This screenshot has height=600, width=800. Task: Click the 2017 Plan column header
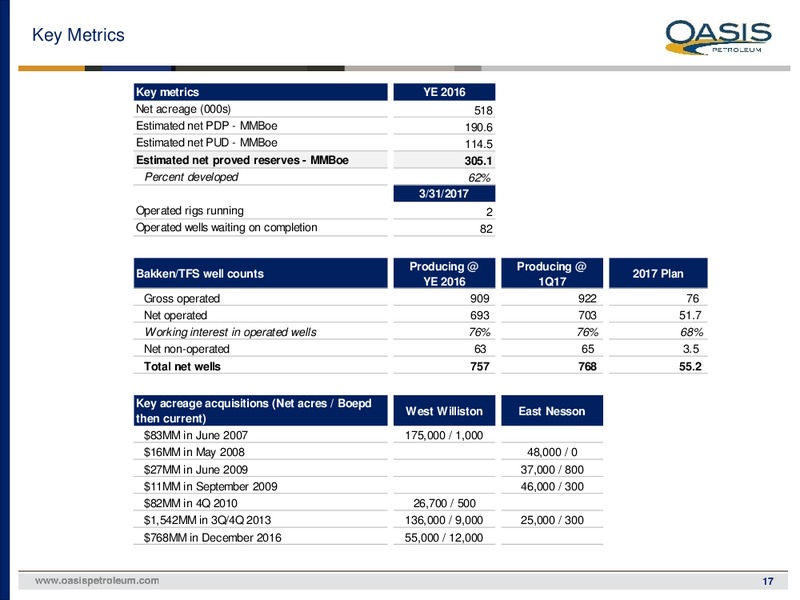point(658,273)
